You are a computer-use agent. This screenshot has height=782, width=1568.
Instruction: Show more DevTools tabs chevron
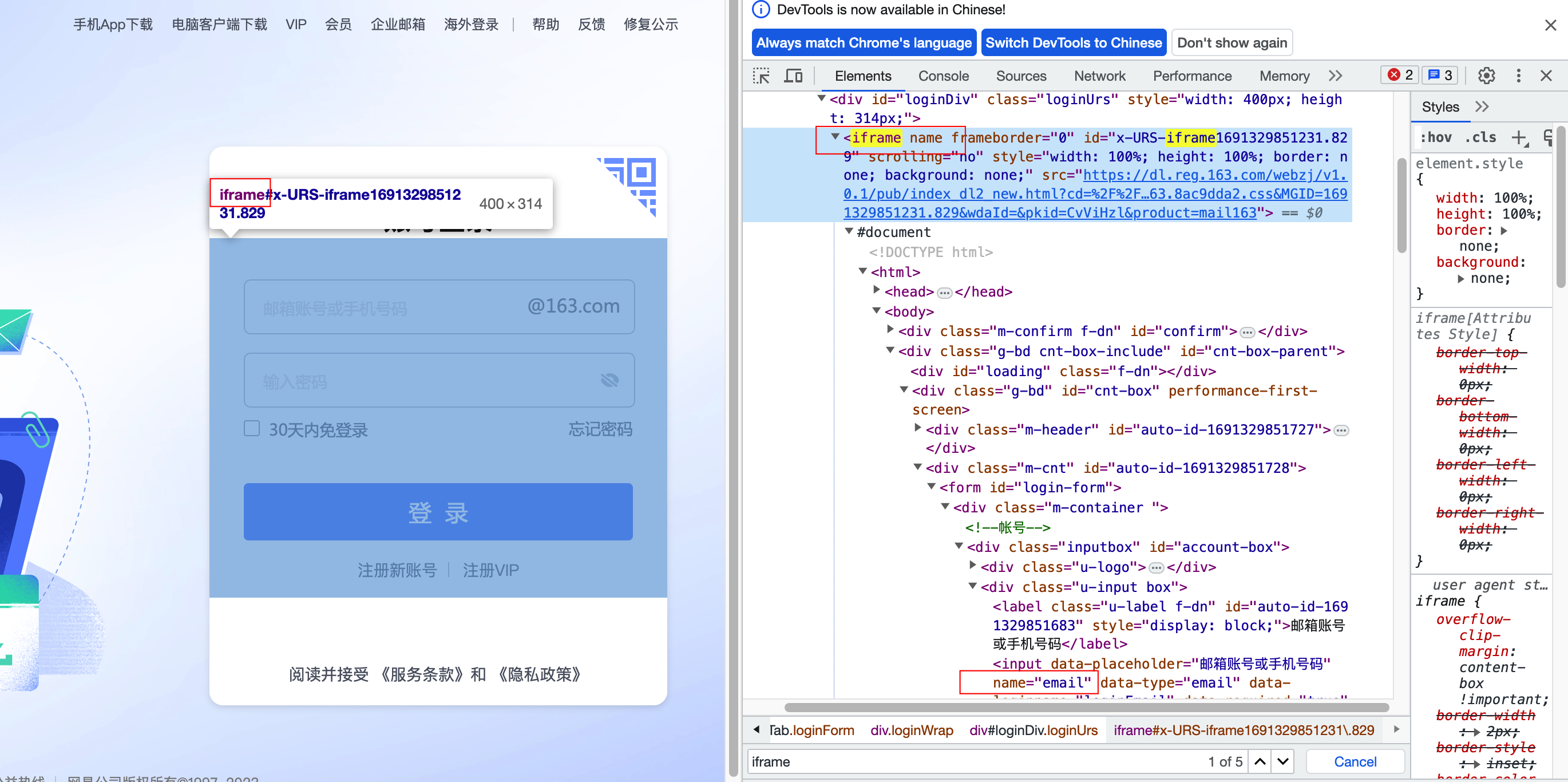click(1335, 76)
